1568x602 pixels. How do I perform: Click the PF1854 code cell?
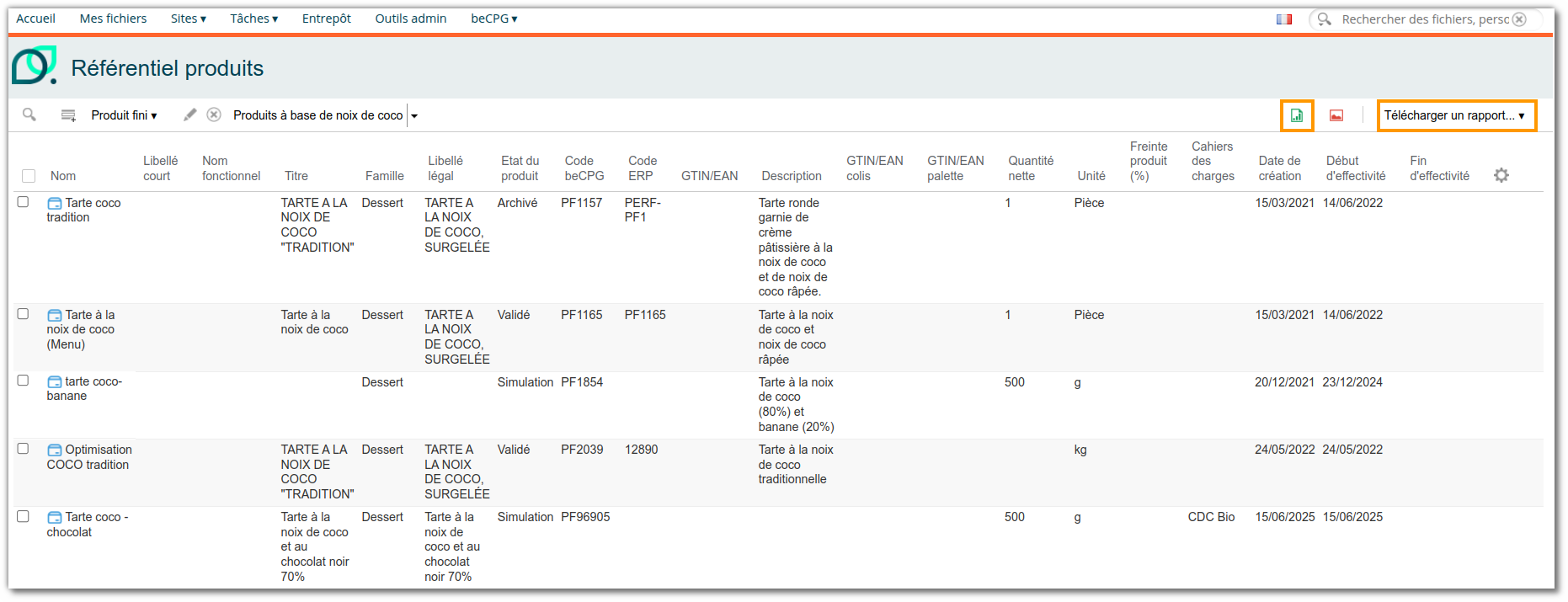(582, 382)
